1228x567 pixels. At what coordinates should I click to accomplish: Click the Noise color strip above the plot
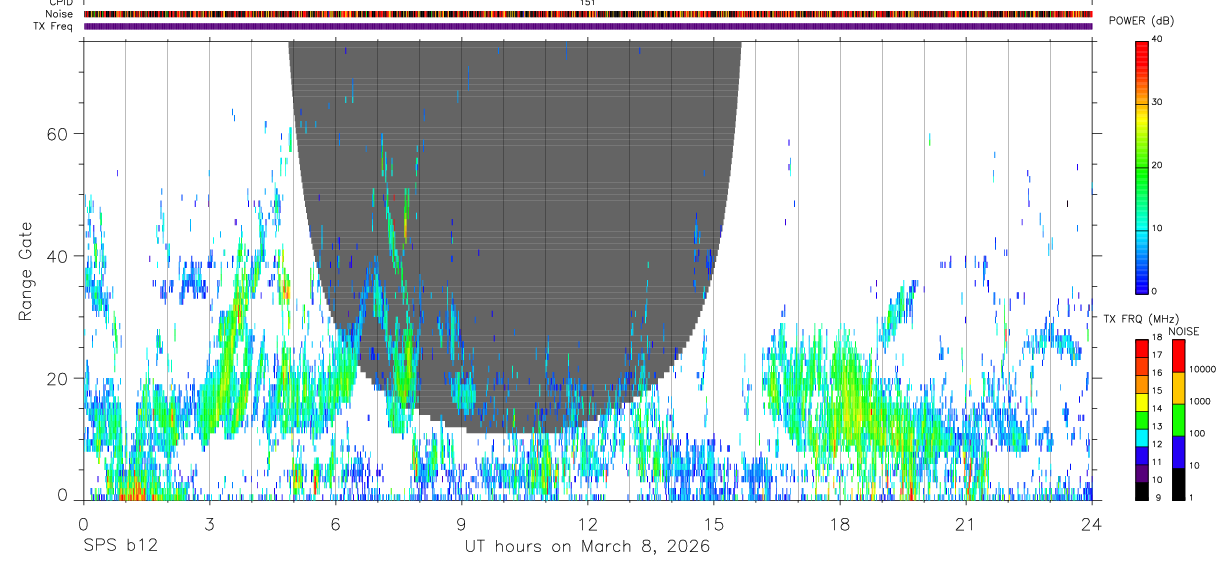point(588,14)
